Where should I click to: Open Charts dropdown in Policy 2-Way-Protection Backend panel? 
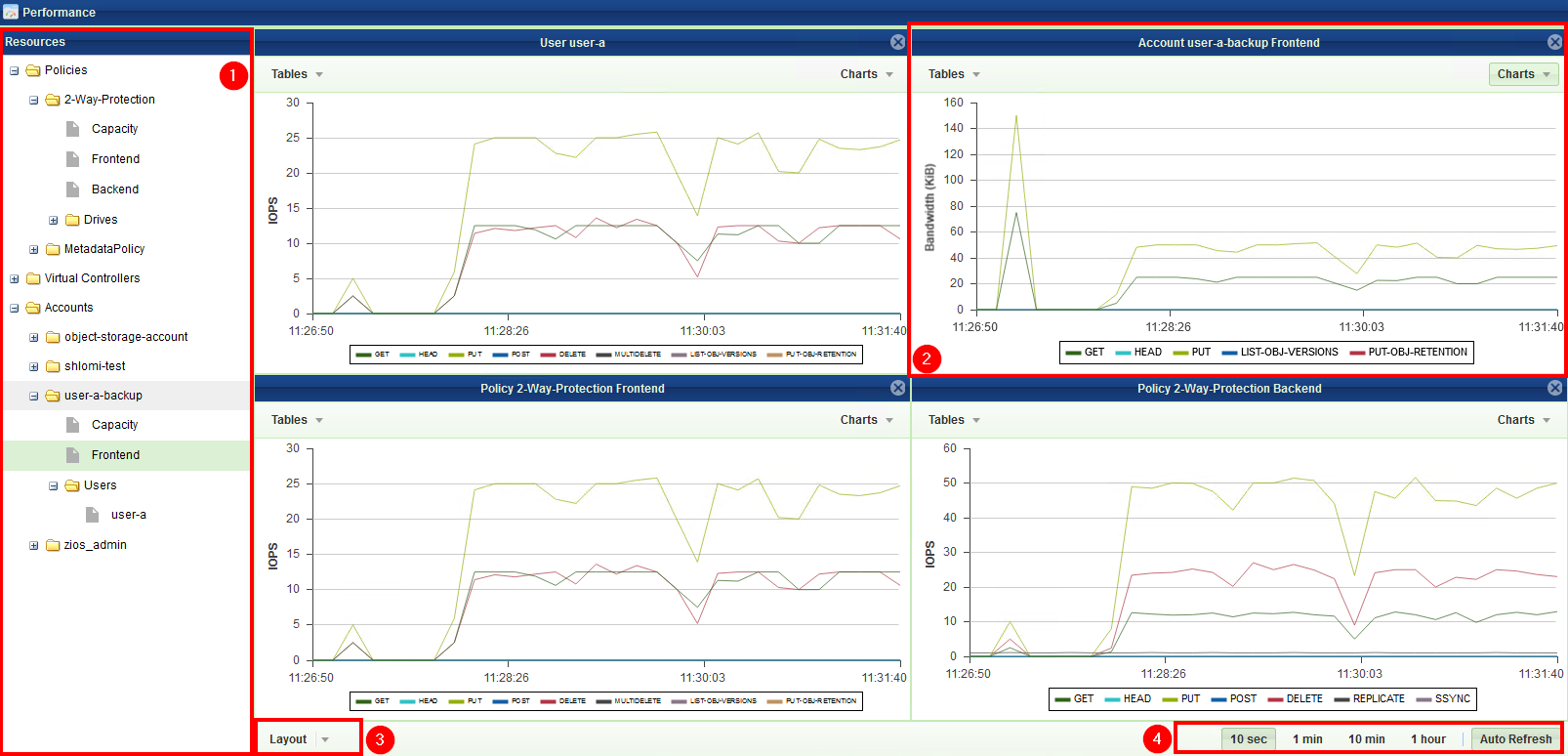click(x=1523, y=420)
